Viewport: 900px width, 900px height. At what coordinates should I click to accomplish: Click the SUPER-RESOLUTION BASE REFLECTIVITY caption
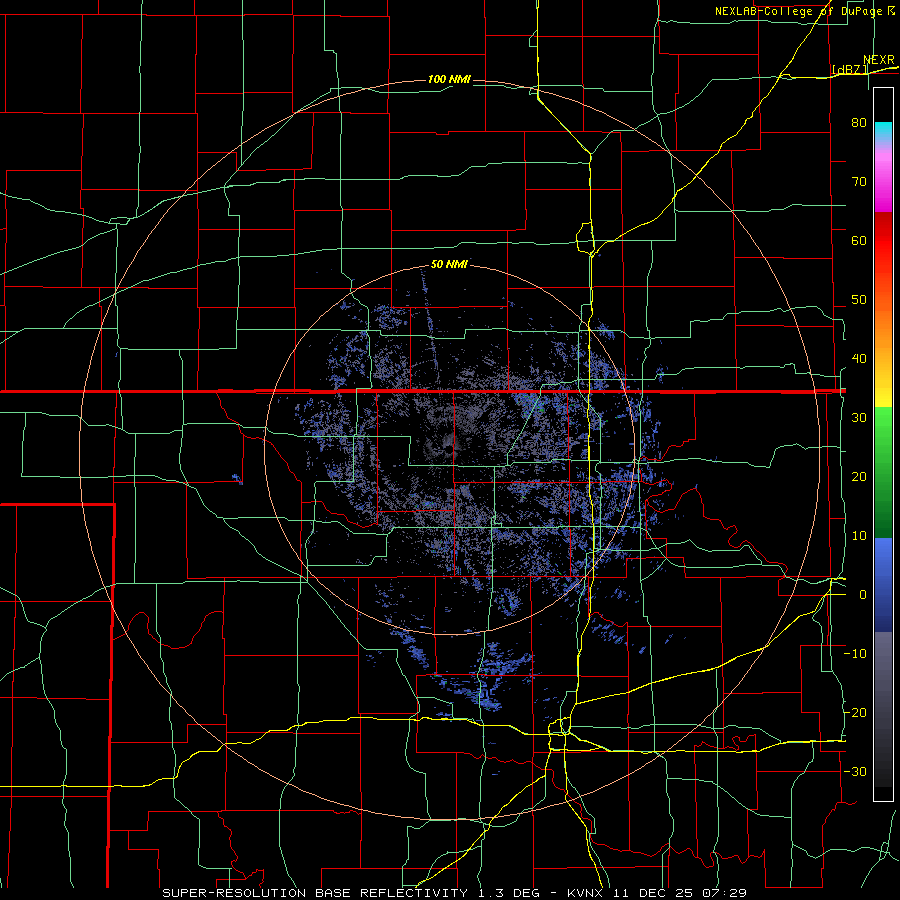315,893
